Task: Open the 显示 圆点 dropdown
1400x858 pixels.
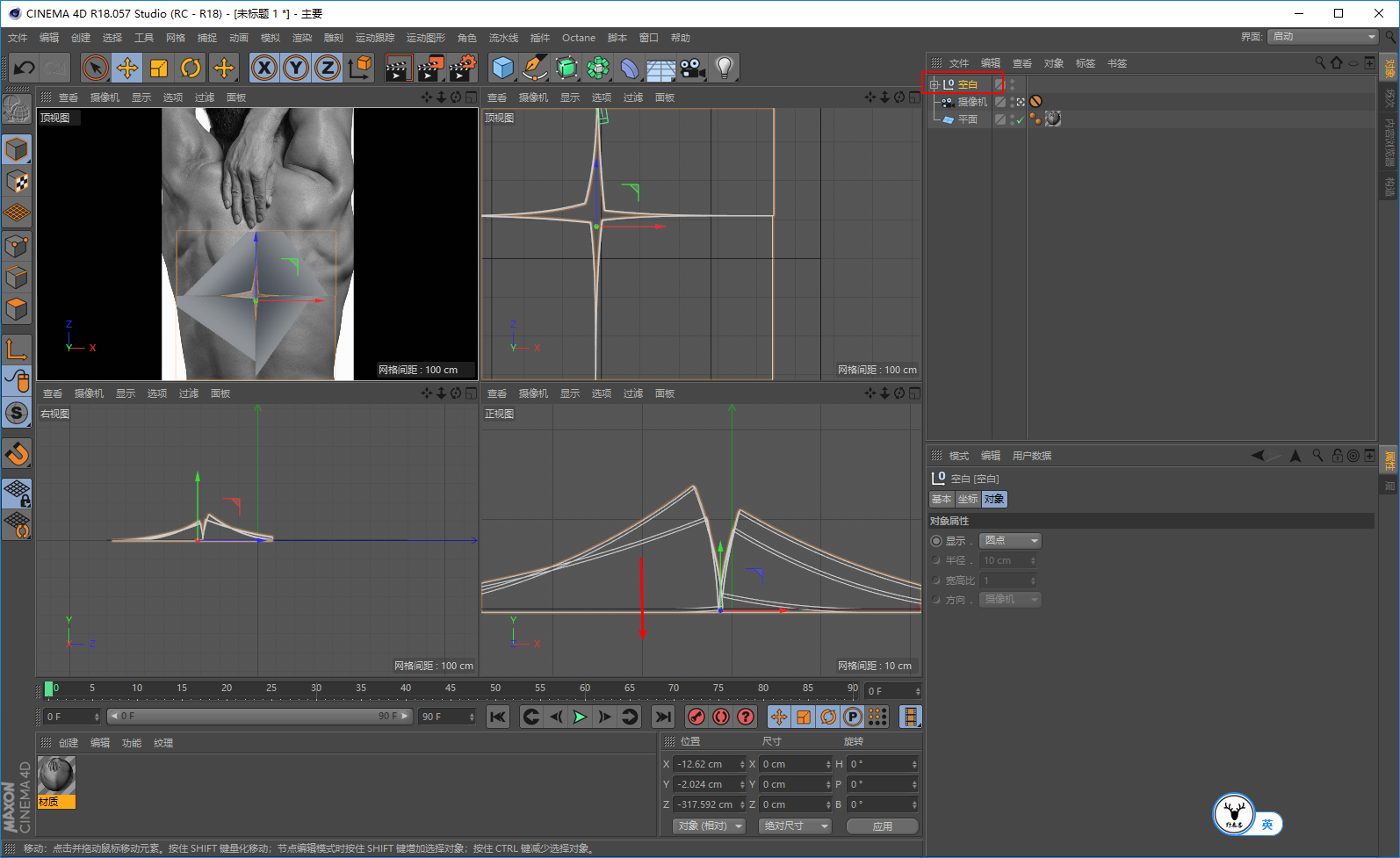Action: [x=1011, y=541]
